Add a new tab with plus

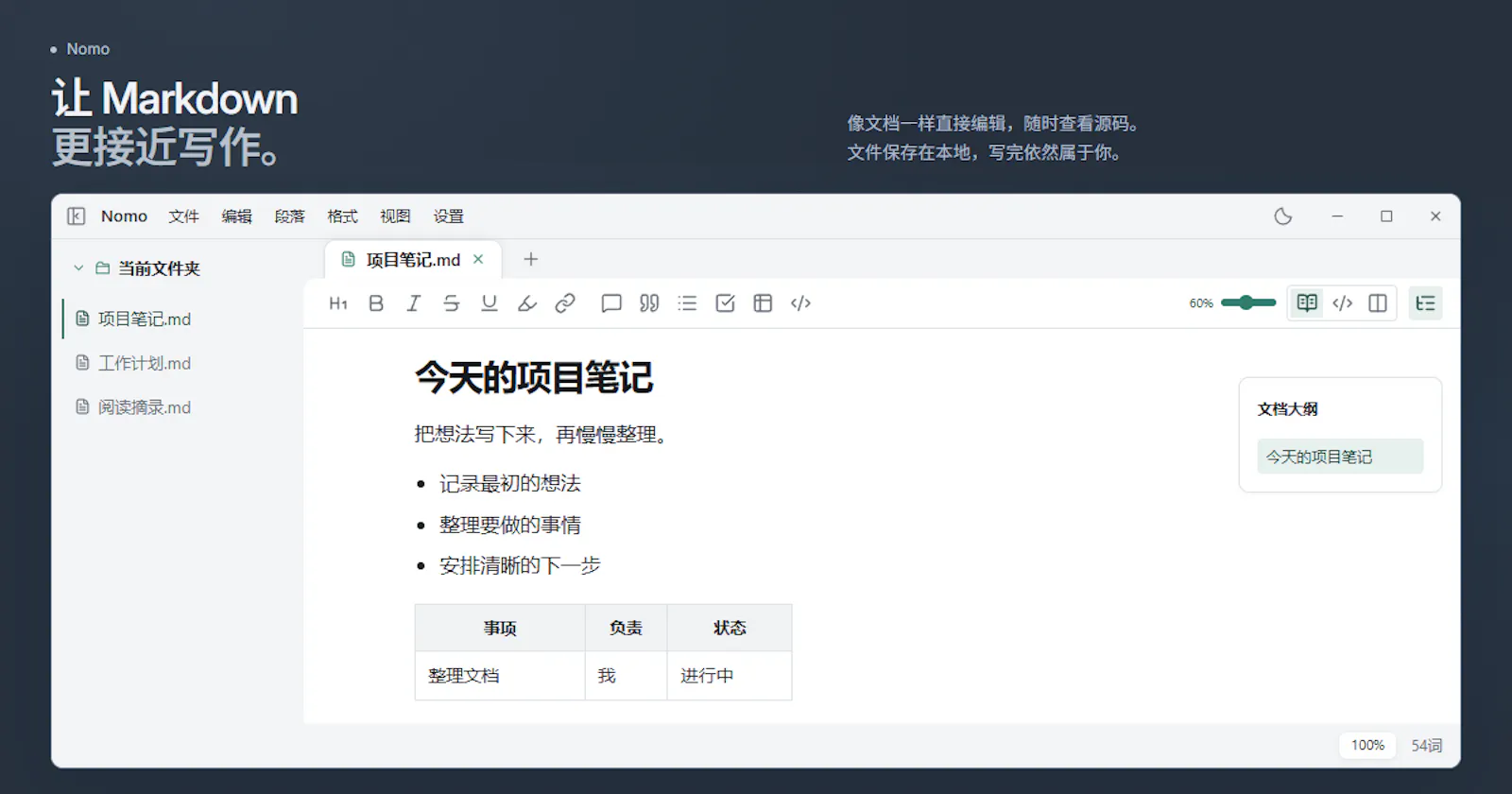point(531,259)
